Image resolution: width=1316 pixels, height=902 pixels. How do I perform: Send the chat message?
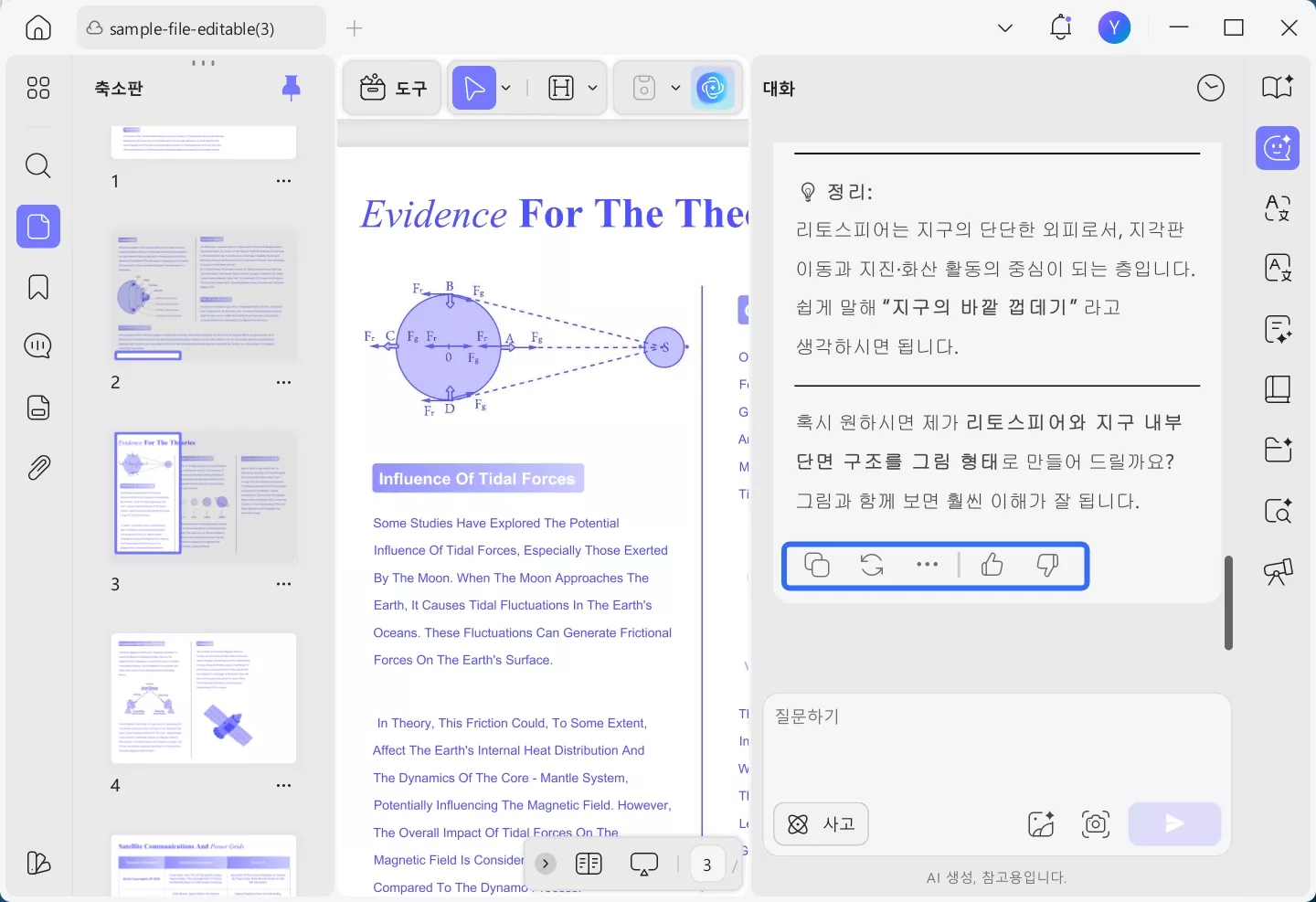click(1174, 824)
